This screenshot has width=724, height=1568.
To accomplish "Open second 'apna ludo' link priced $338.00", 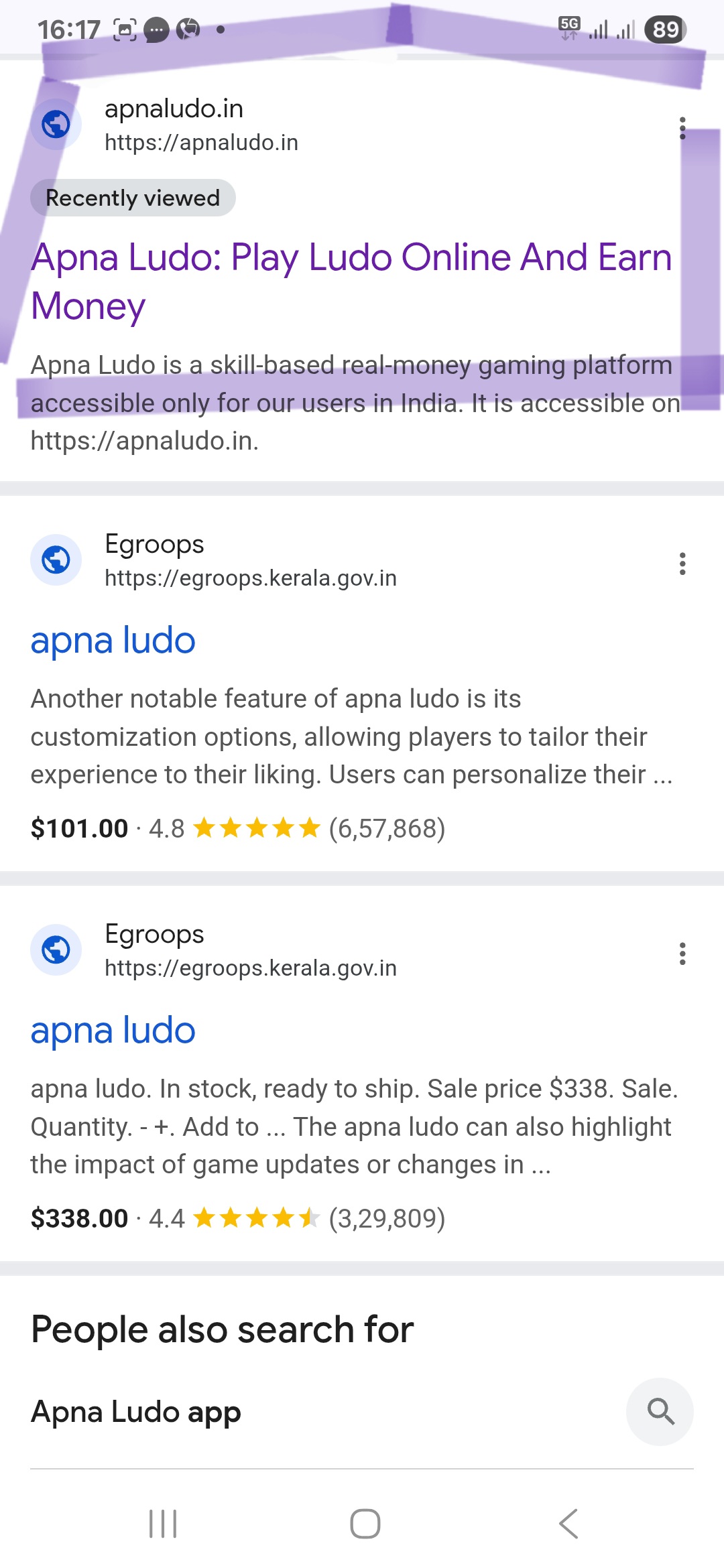I will [x=113, y=1031].
